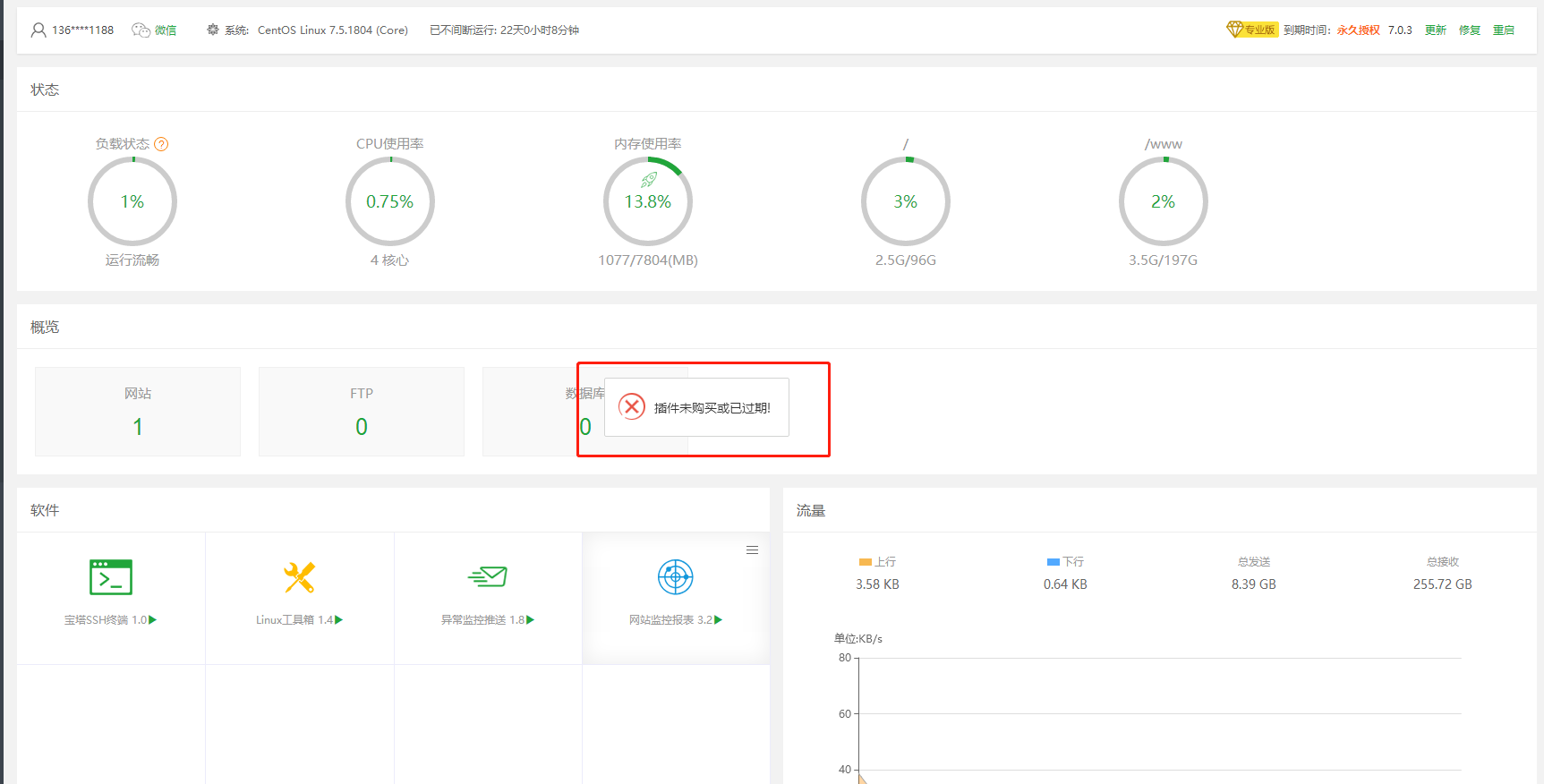Click the system gear icon before 系统

[213, 30]
